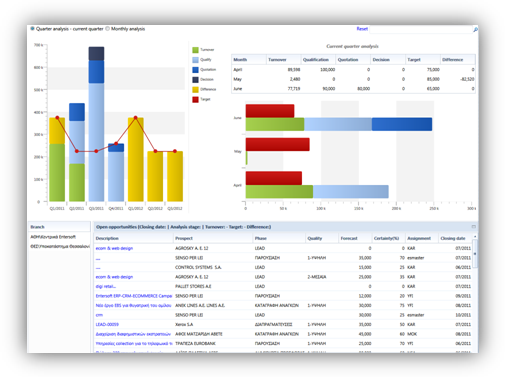This screenshot has width=505, height=377.
Task: Sort opportunities by Assignment column
Action: pyautogui.click(x=422, y=238)
